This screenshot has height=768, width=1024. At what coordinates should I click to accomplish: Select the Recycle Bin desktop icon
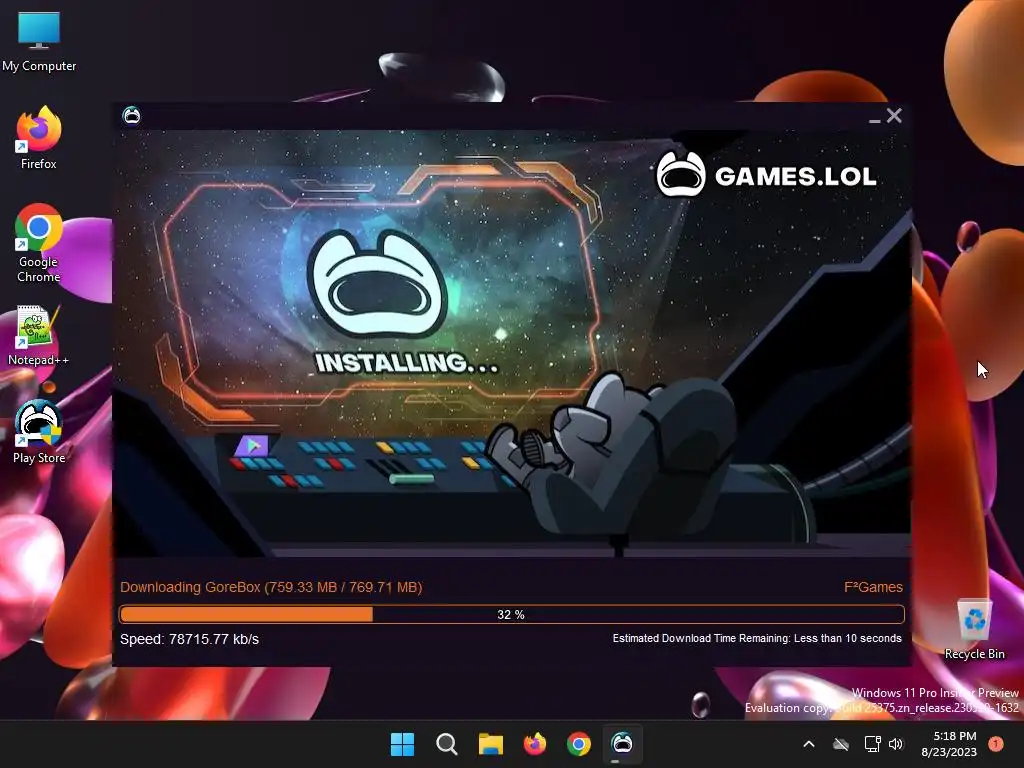(x=974, y=630)
